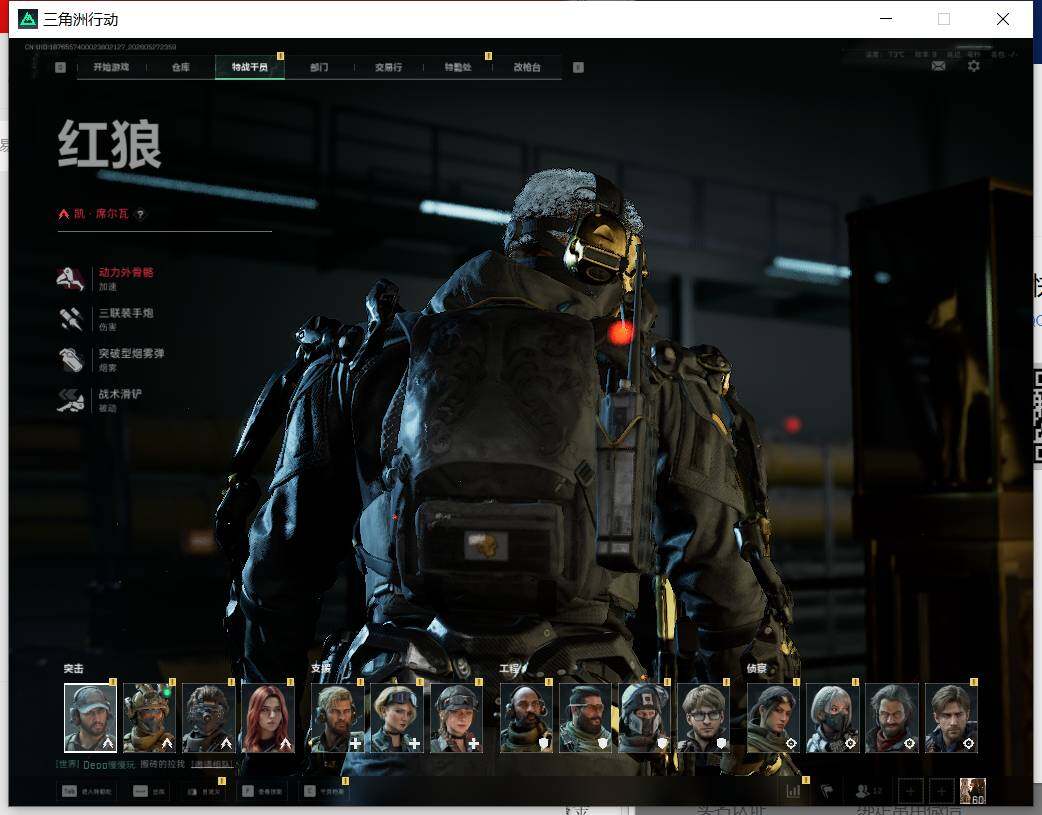This screenshot has width=1042, height=815.
Task: Click the 邀请组队 link in chat
Action: click(x=212, y=764)
